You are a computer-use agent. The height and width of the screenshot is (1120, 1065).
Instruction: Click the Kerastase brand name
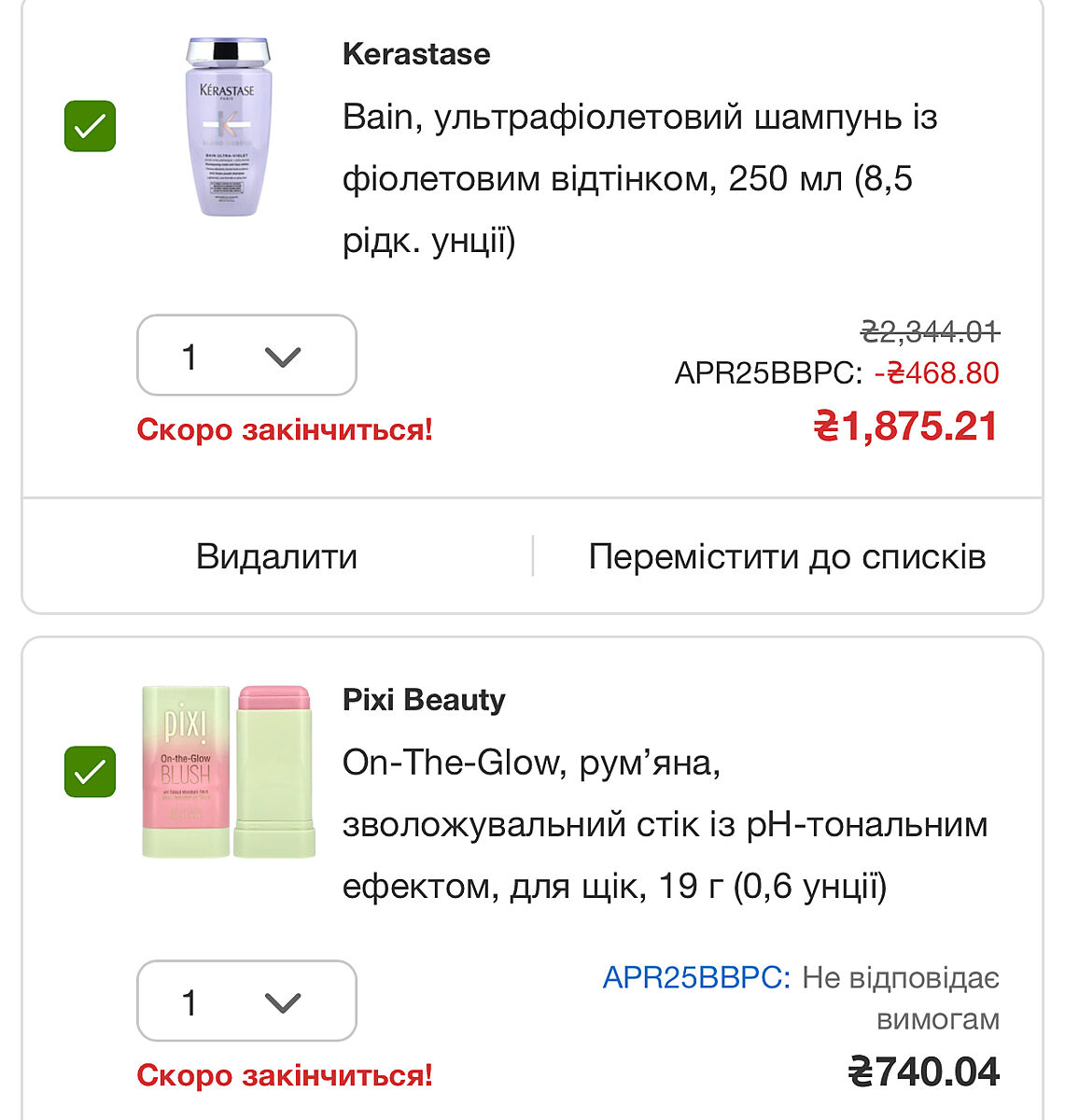pos(416,54)
